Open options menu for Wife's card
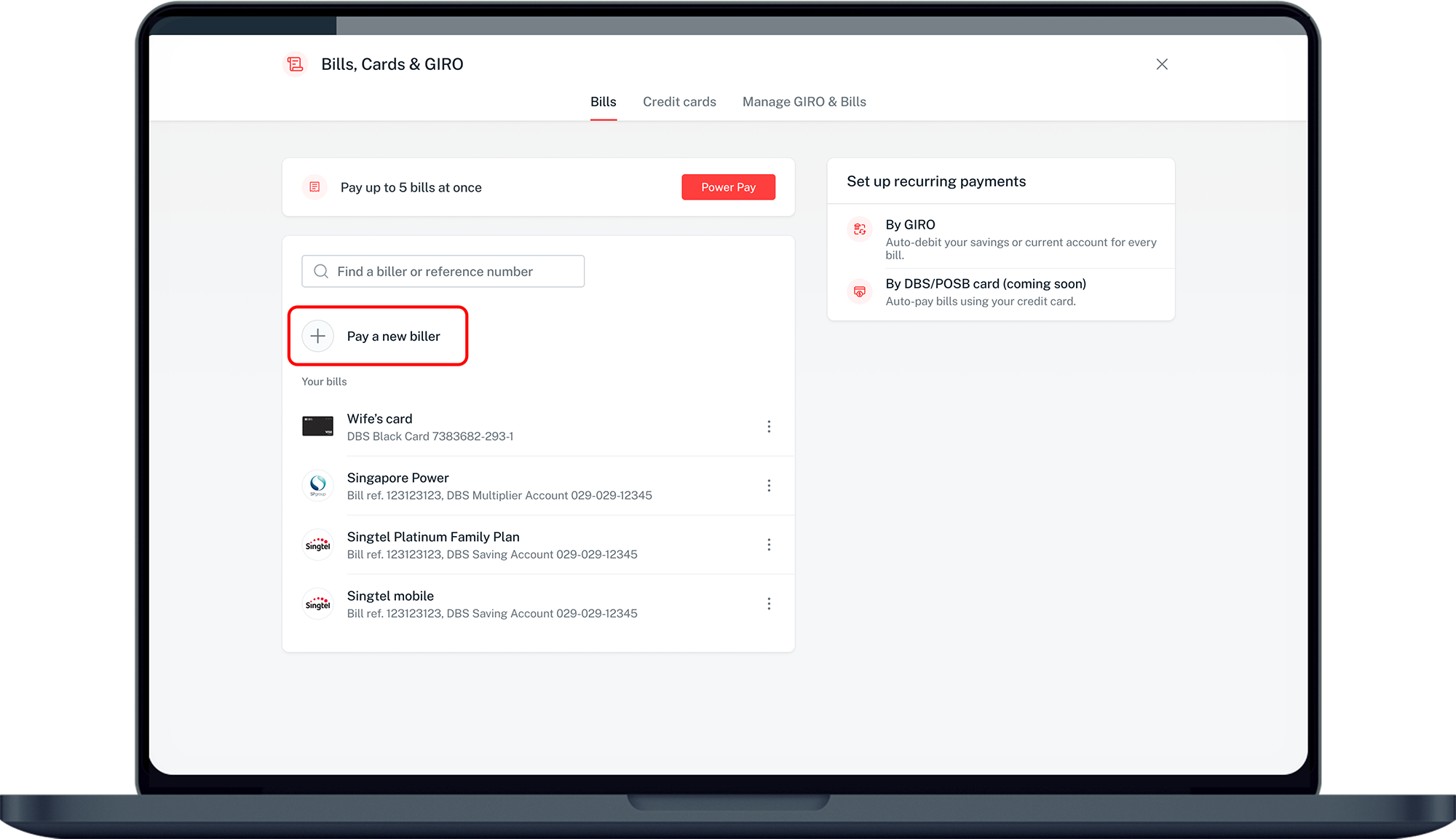Screen dimensions: 1456x839 pyautogui.click(x=769, y=426)
